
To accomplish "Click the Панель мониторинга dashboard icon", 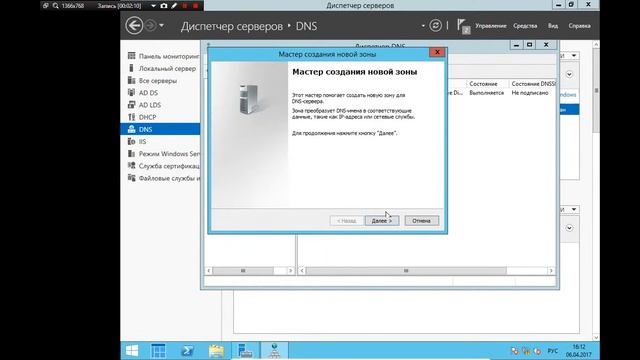I will pos(131,56).
